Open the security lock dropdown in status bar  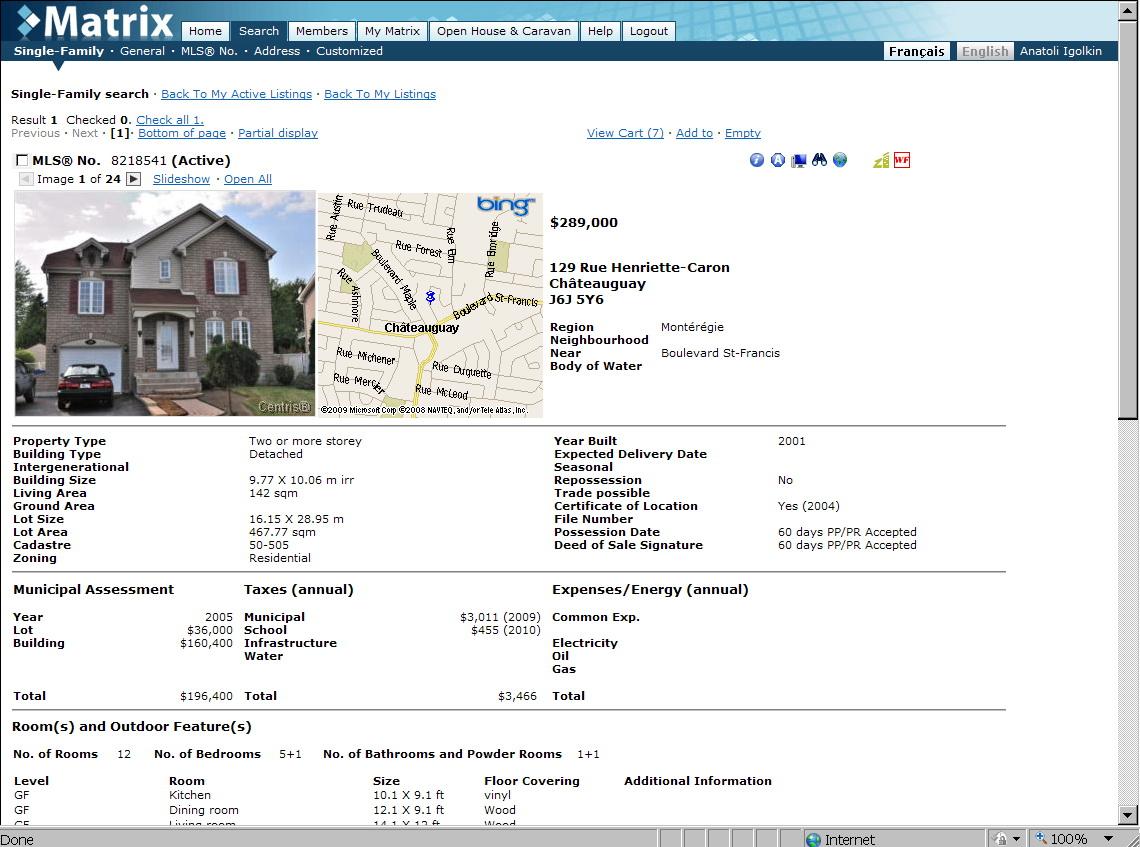pos(1016,839)
